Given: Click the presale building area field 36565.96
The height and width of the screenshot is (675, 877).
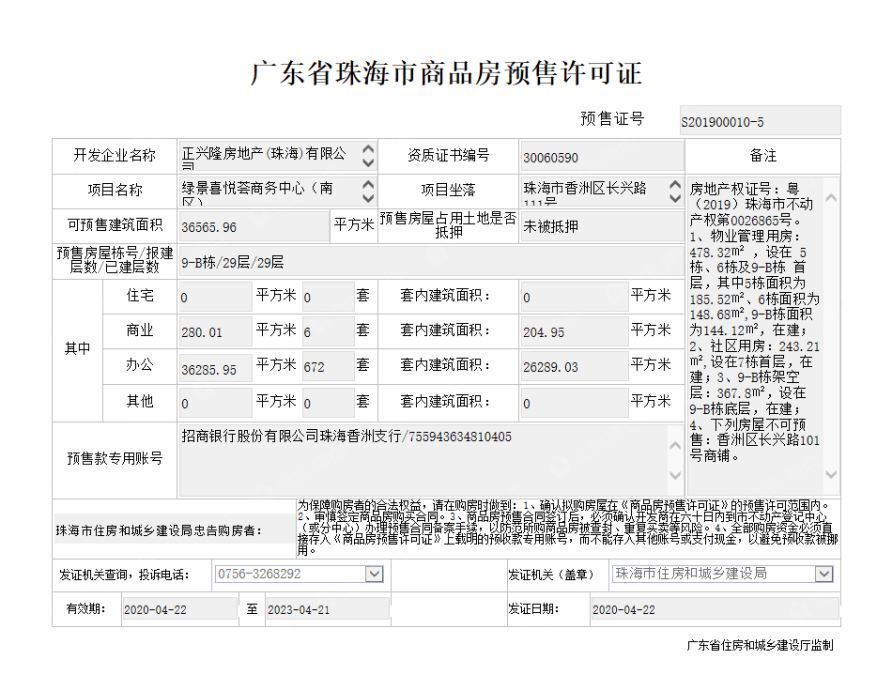Looking at the screenshot, I should tap(254, 226).
